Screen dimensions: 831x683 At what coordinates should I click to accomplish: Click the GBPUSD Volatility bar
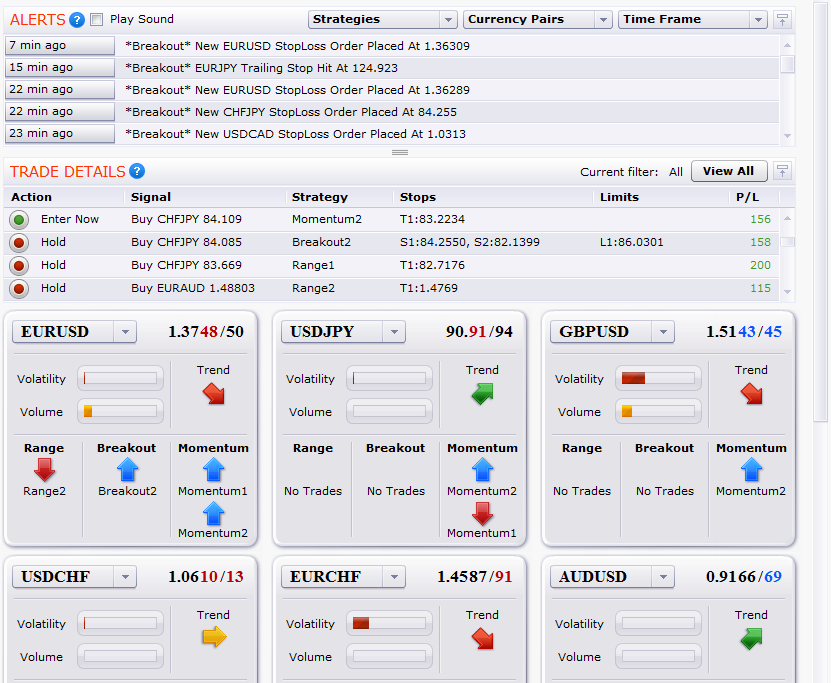[658, 378]
